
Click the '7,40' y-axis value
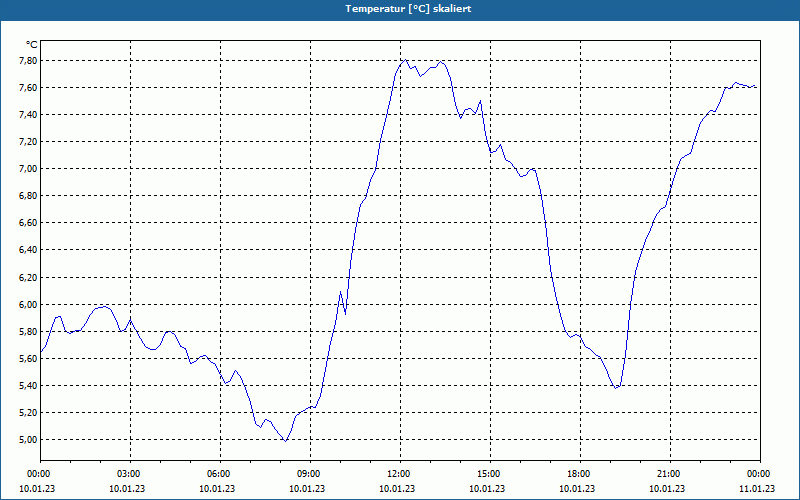(x=28, y=115)
